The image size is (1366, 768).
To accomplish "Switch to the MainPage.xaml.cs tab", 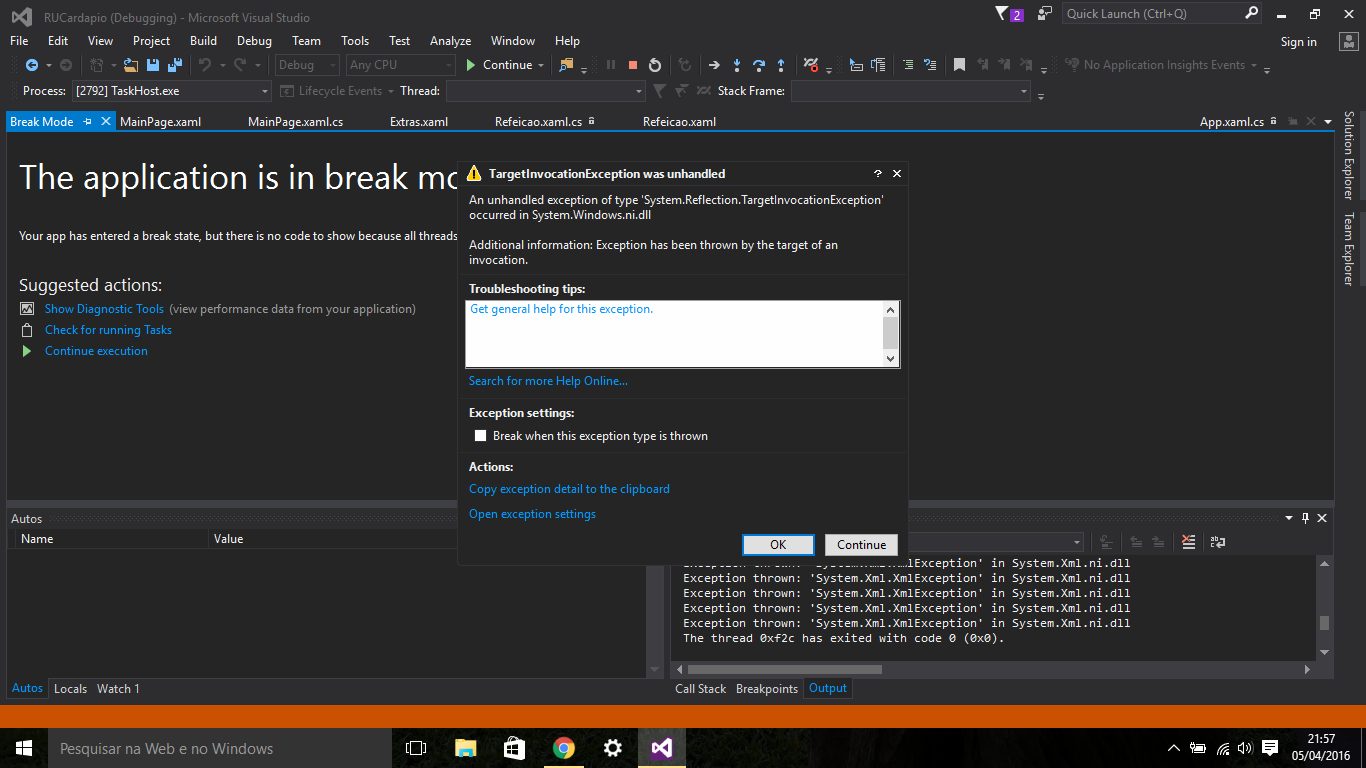I will pos(295,122).
